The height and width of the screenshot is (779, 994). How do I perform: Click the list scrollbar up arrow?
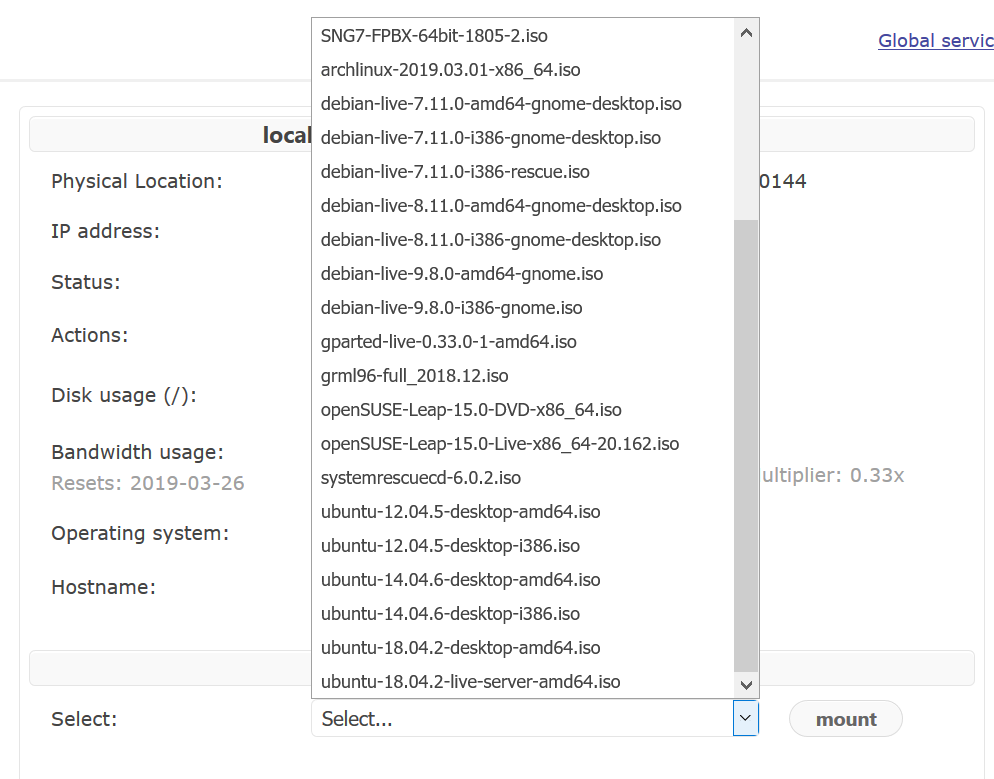click(746, 32)
